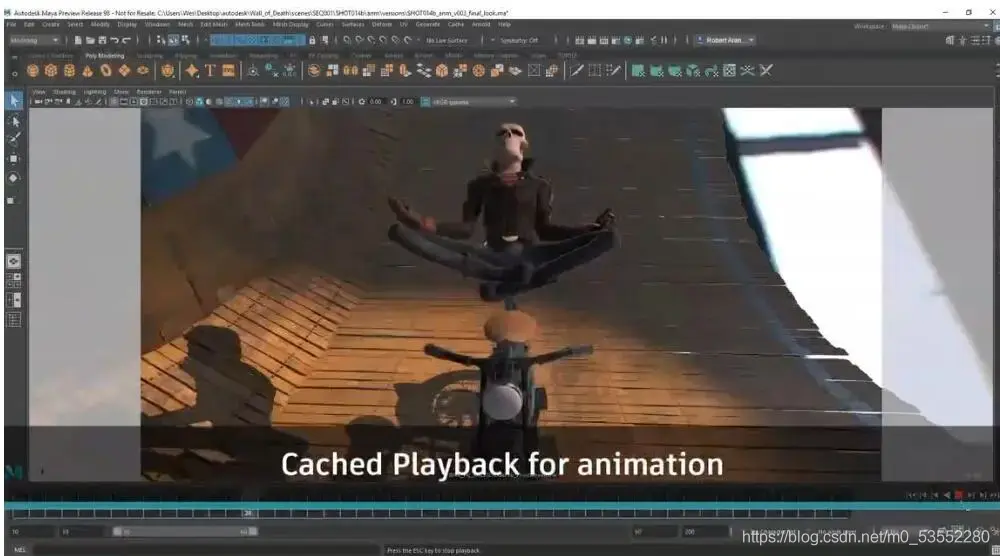
Task: Open the Windows menu
Action: tap(158, 24)
